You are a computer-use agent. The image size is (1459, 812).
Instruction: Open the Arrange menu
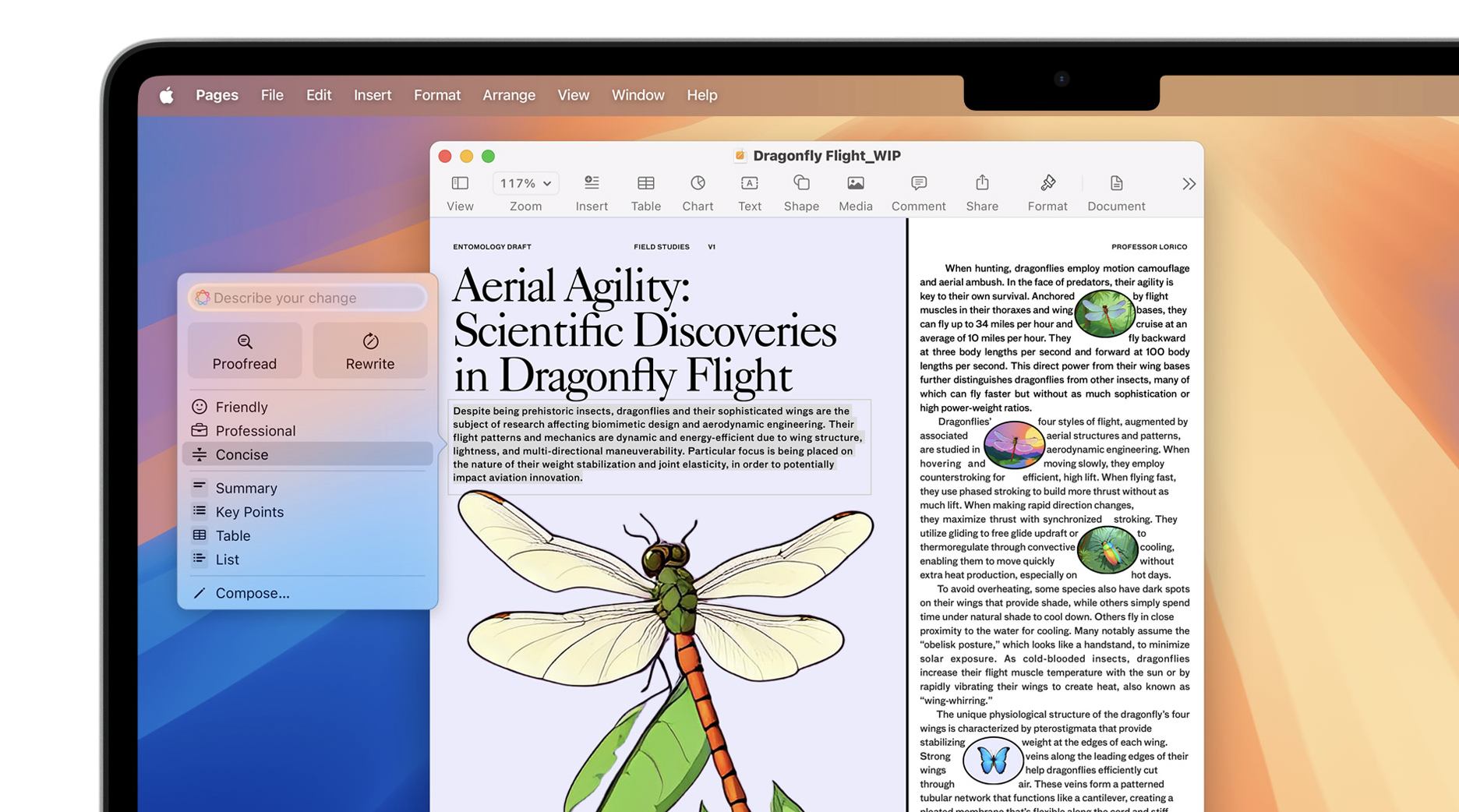pyautogui.click(x=509, y=95)
